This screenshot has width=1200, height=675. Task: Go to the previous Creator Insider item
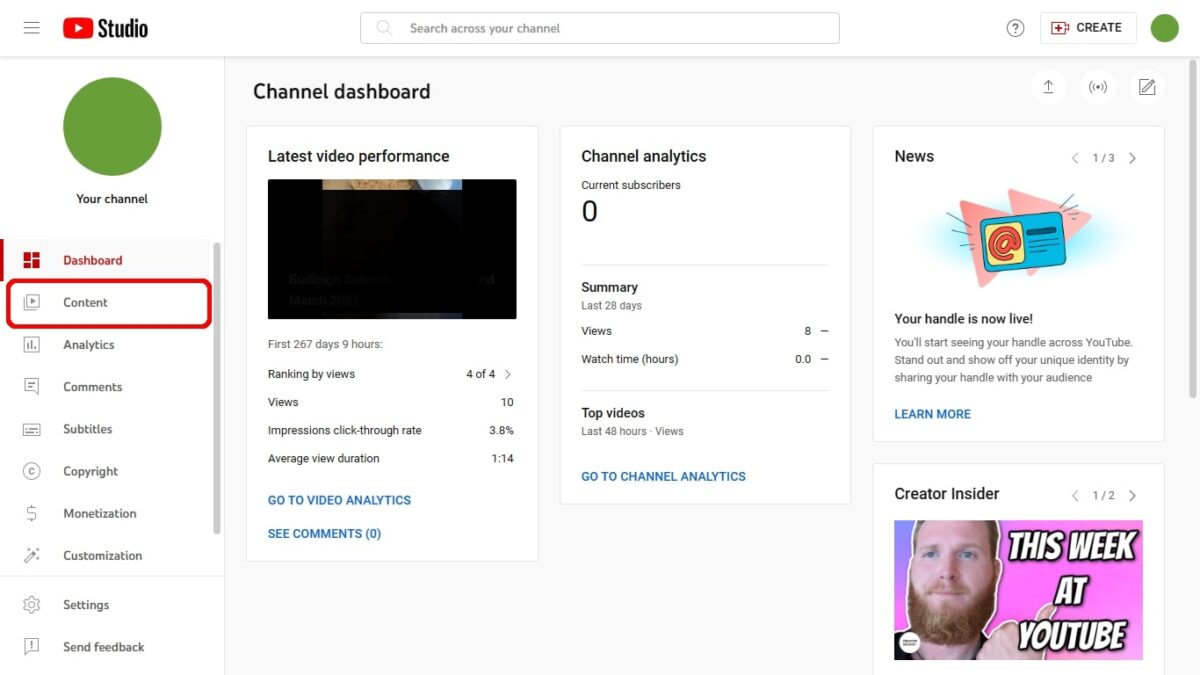click(x=1075, y=495)
